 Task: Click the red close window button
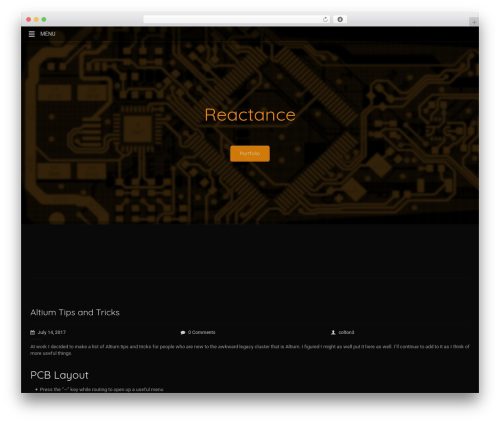tap(29, 19)
